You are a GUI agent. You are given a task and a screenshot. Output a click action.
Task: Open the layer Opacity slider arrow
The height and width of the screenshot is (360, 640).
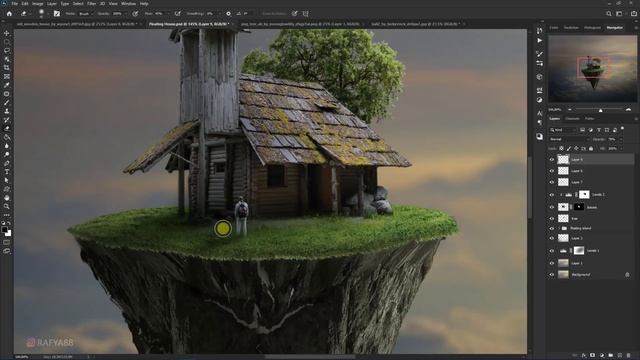(620, 139)
